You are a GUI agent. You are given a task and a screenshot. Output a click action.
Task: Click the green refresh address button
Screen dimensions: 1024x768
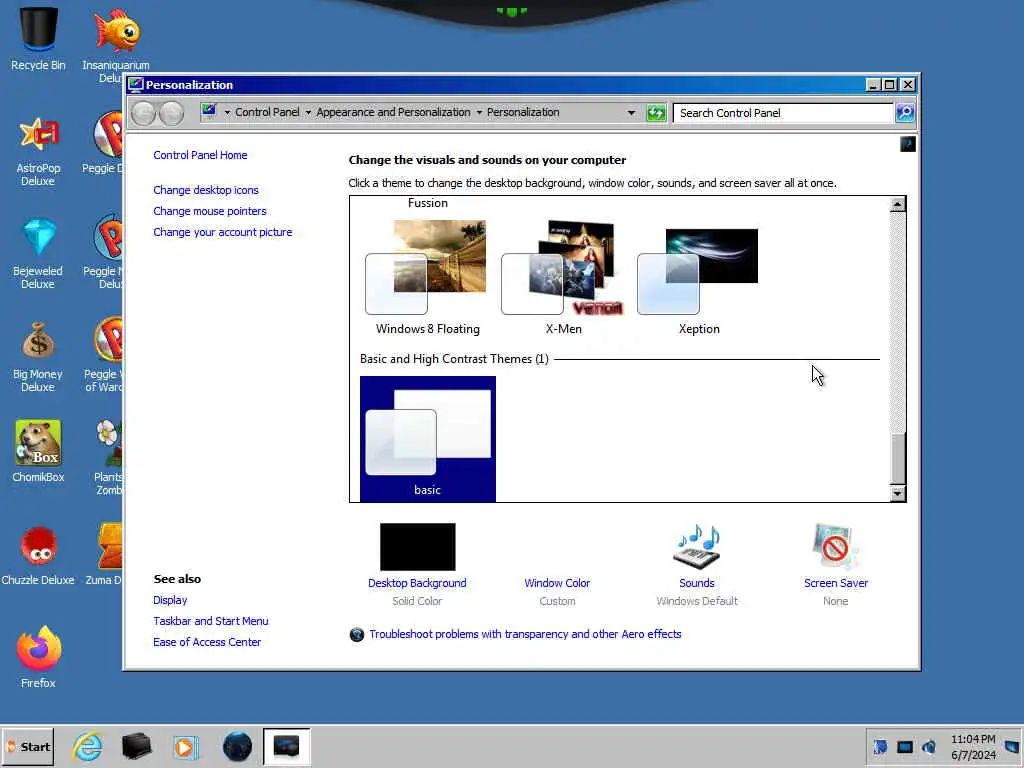656,113
